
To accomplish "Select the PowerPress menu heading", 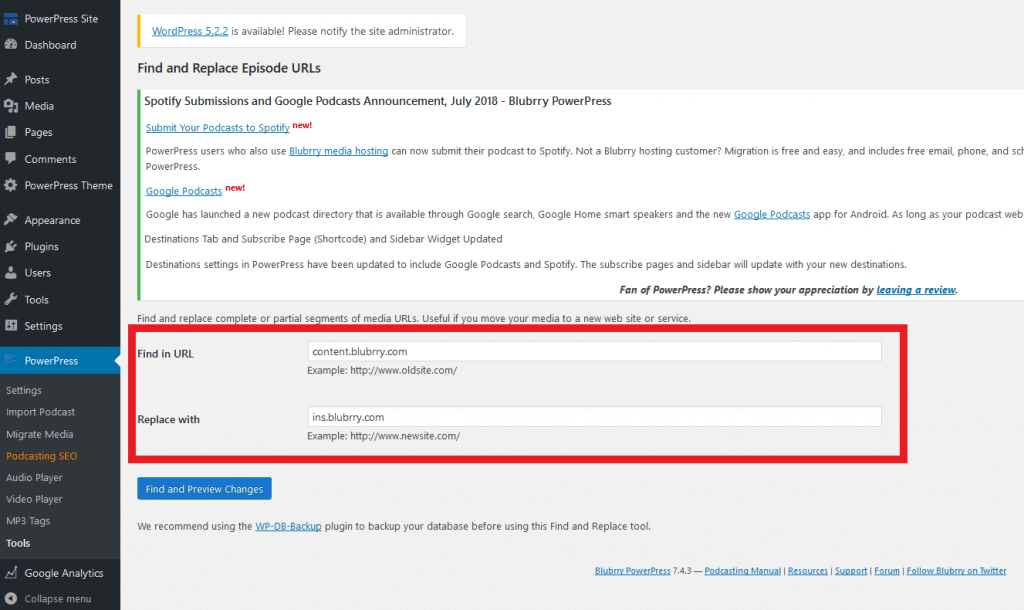I will tap(51, 361).
